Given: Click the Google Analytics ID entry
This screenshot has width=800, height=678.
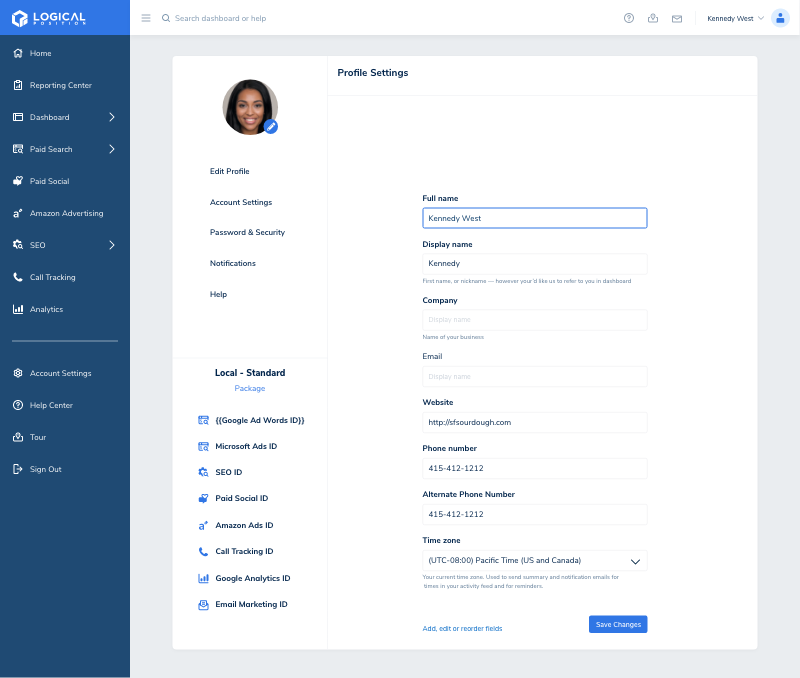Looking at the screenshot, I should [244, 579].
